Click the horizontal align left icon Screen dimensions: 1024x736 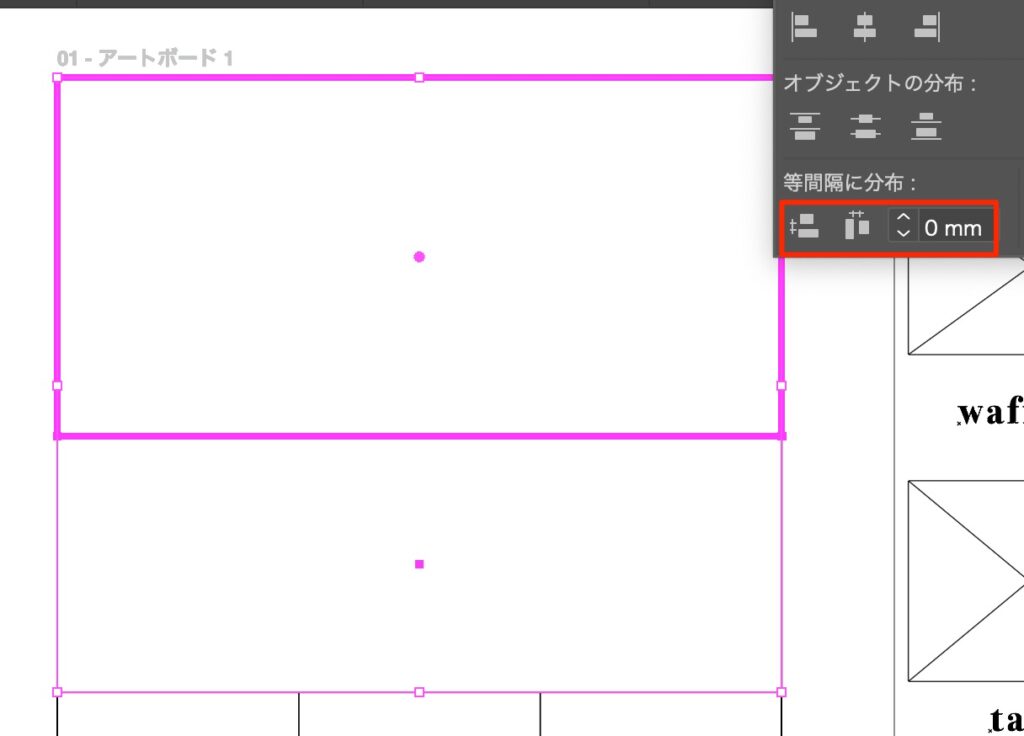[805, 27]
